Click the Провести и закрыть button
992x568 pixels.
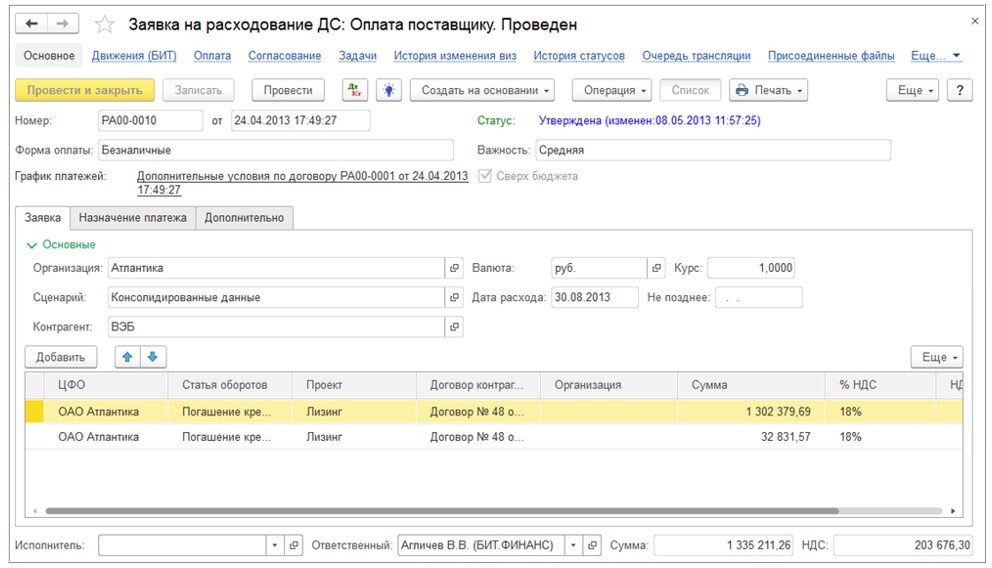(85, 90)
